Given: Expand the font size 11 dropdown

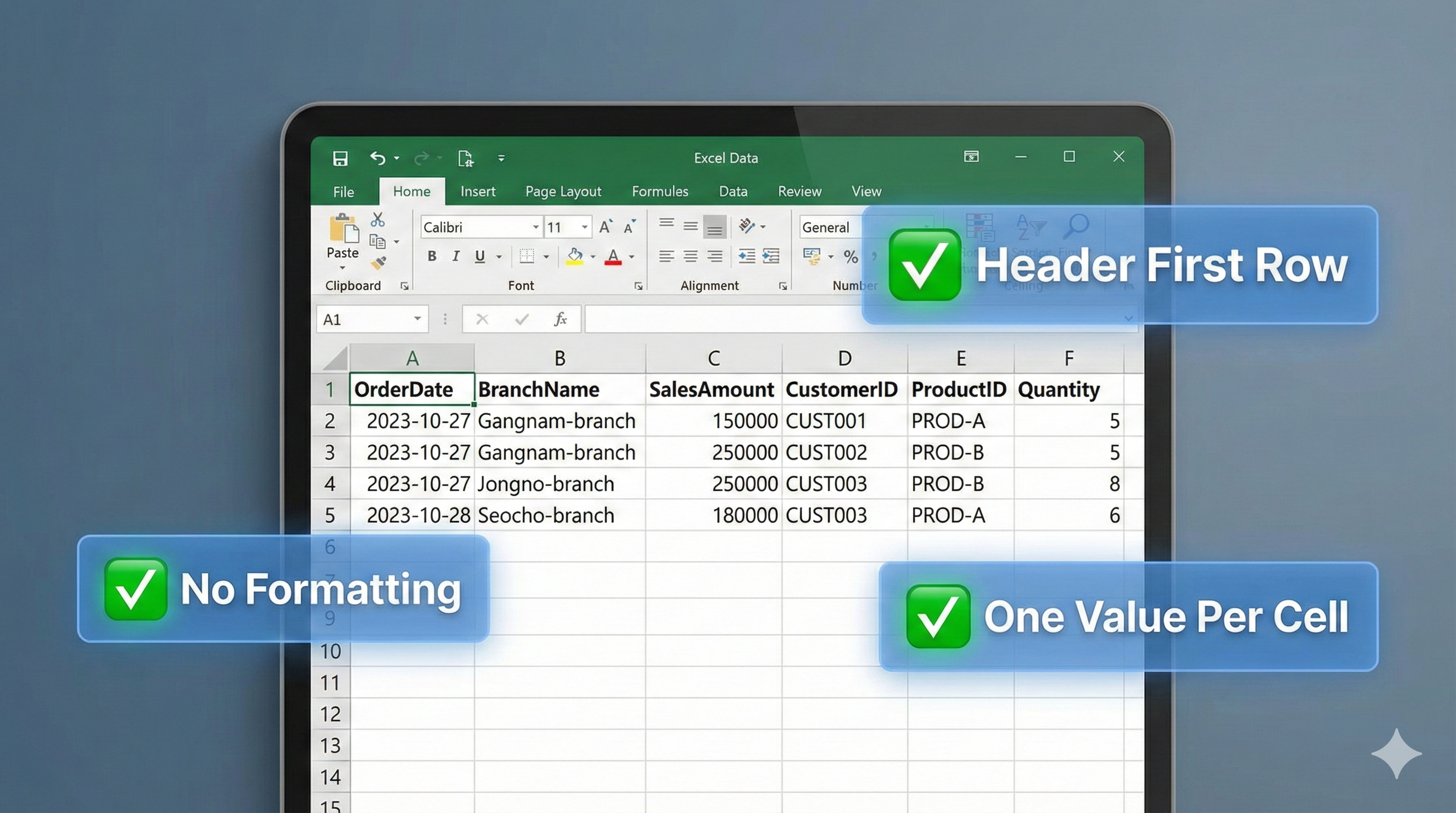Looking at the screenshot, I should [x=585, y=227].
